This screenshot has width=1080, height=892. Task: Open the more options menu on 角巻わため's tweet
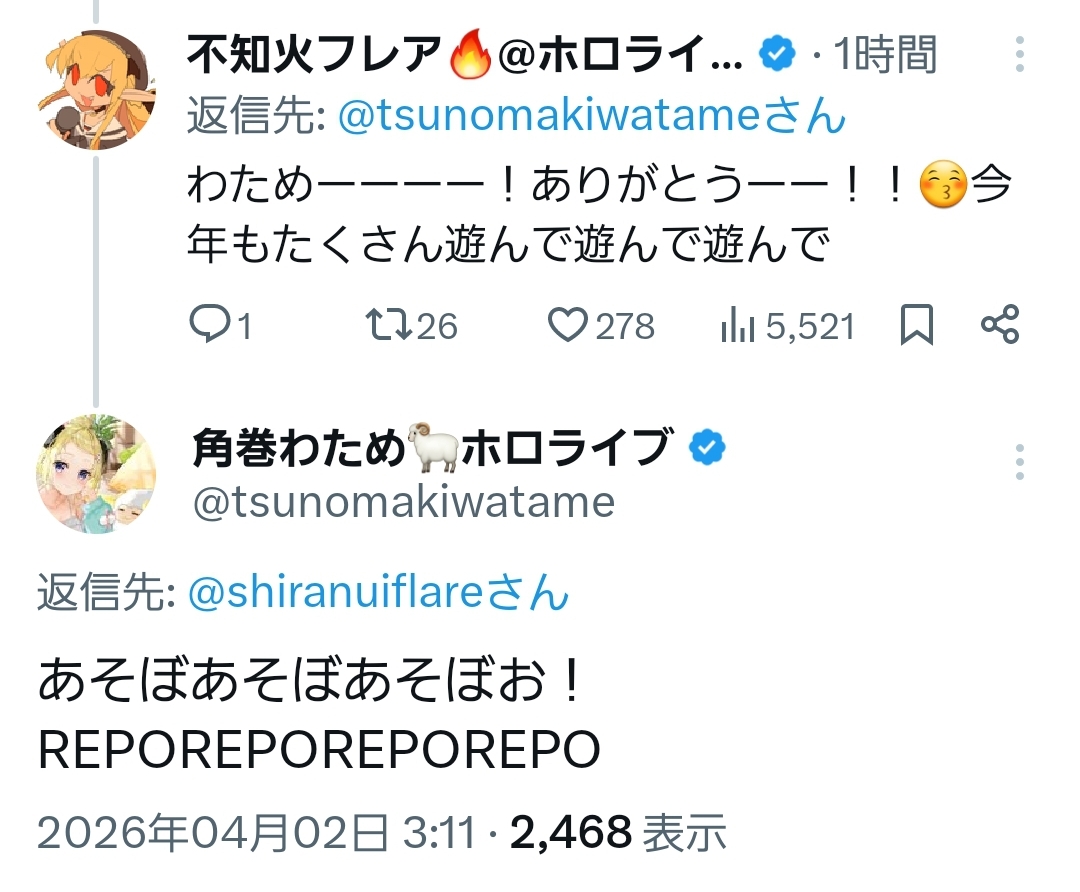pos(1020,462)
